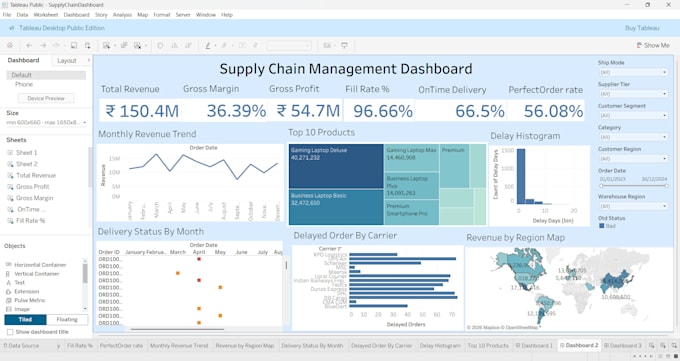Click the Save icon in toolbar
680x361 pixels.
click(x=74, y=45)
